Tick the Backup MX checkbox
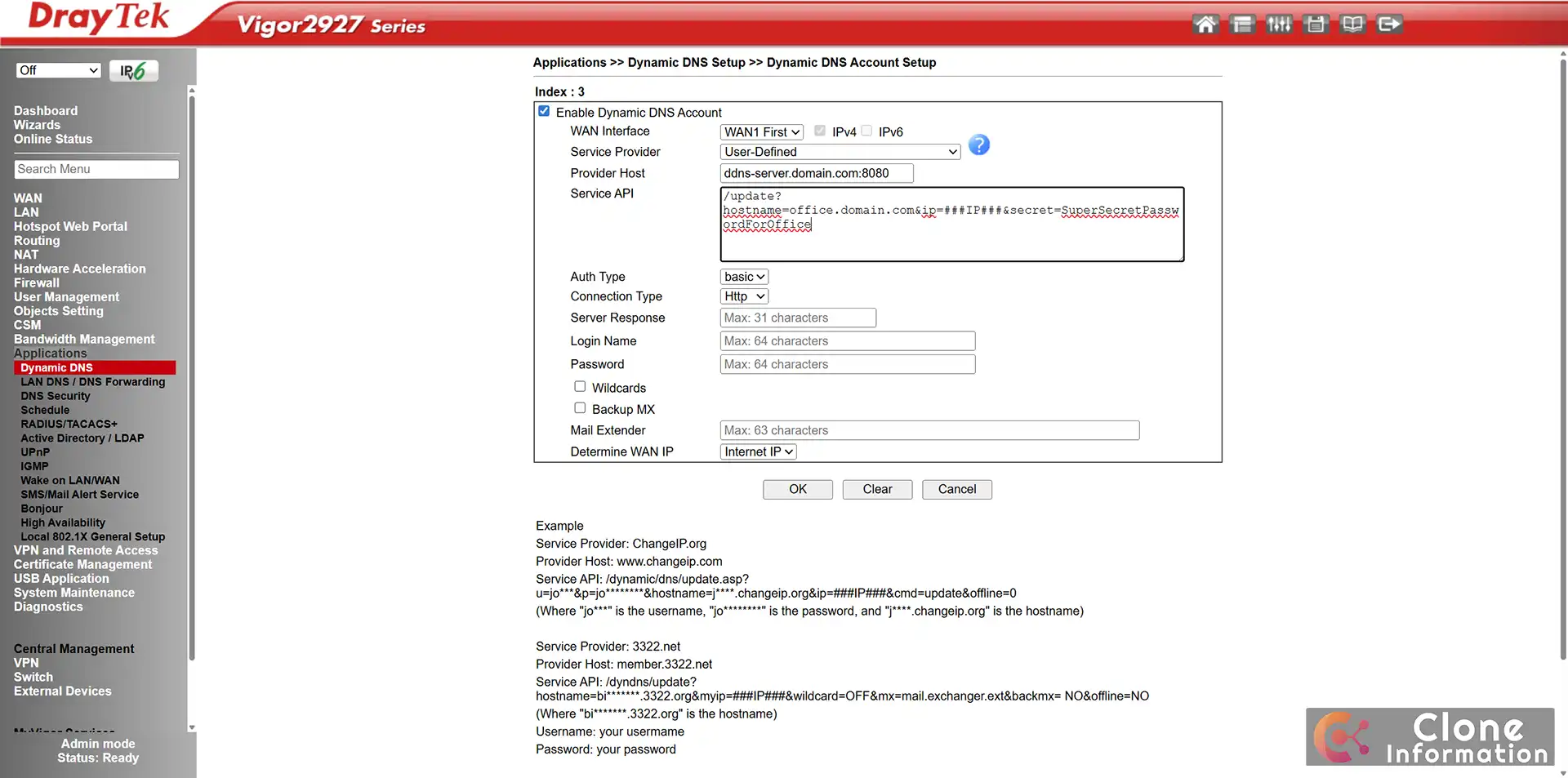The width and height of the screenshot is (1568, 778). coord(580,408)
